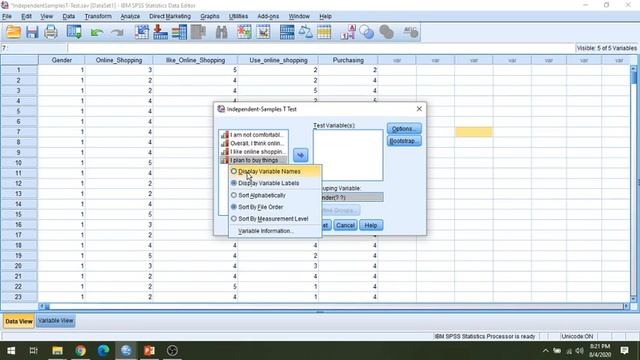
Task: Click the Select Cases toolbar icon
Action: tap(324, 32)
